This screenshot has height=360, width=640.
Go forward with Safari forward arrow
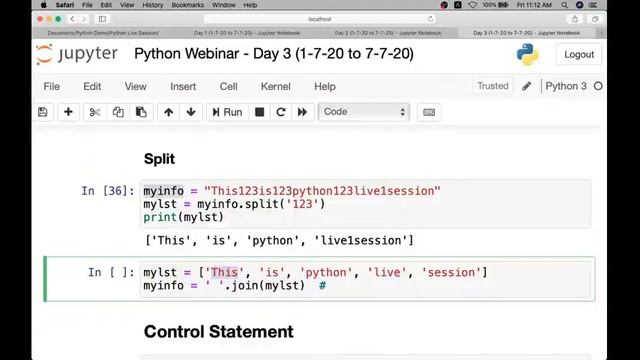tap(84, 19)
